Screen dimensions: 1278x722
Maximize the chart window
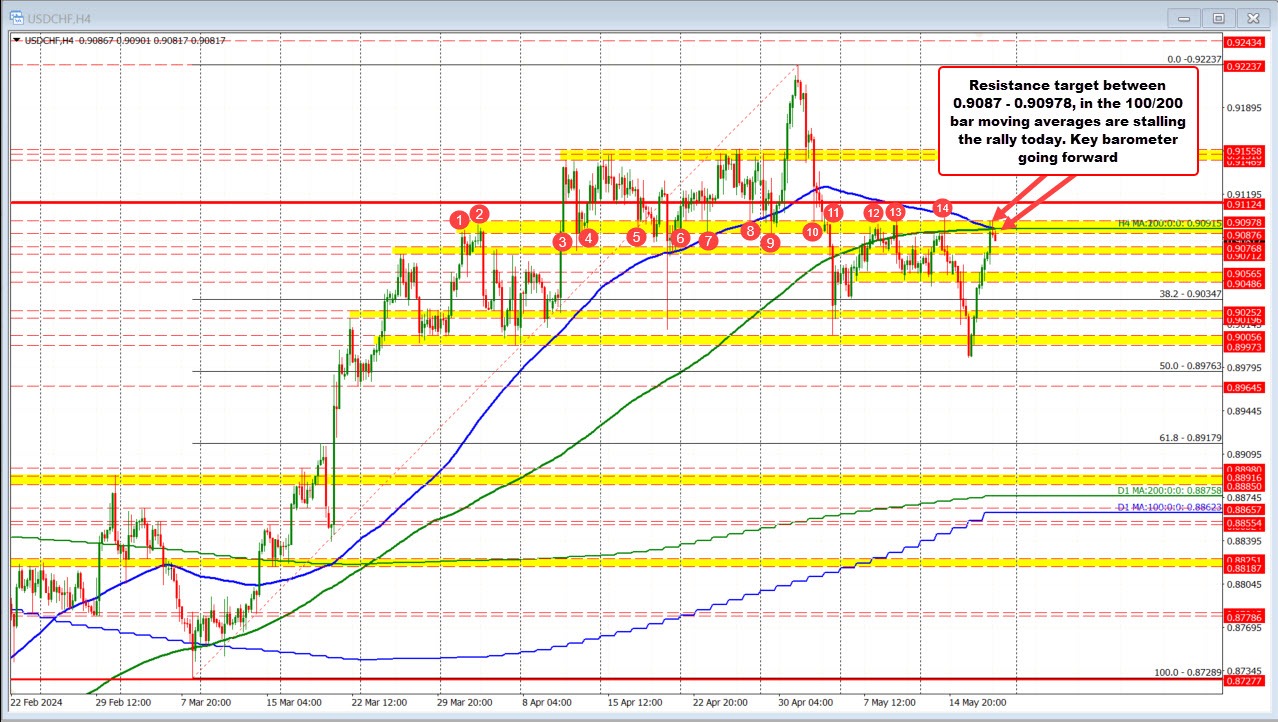(1218, 17)
